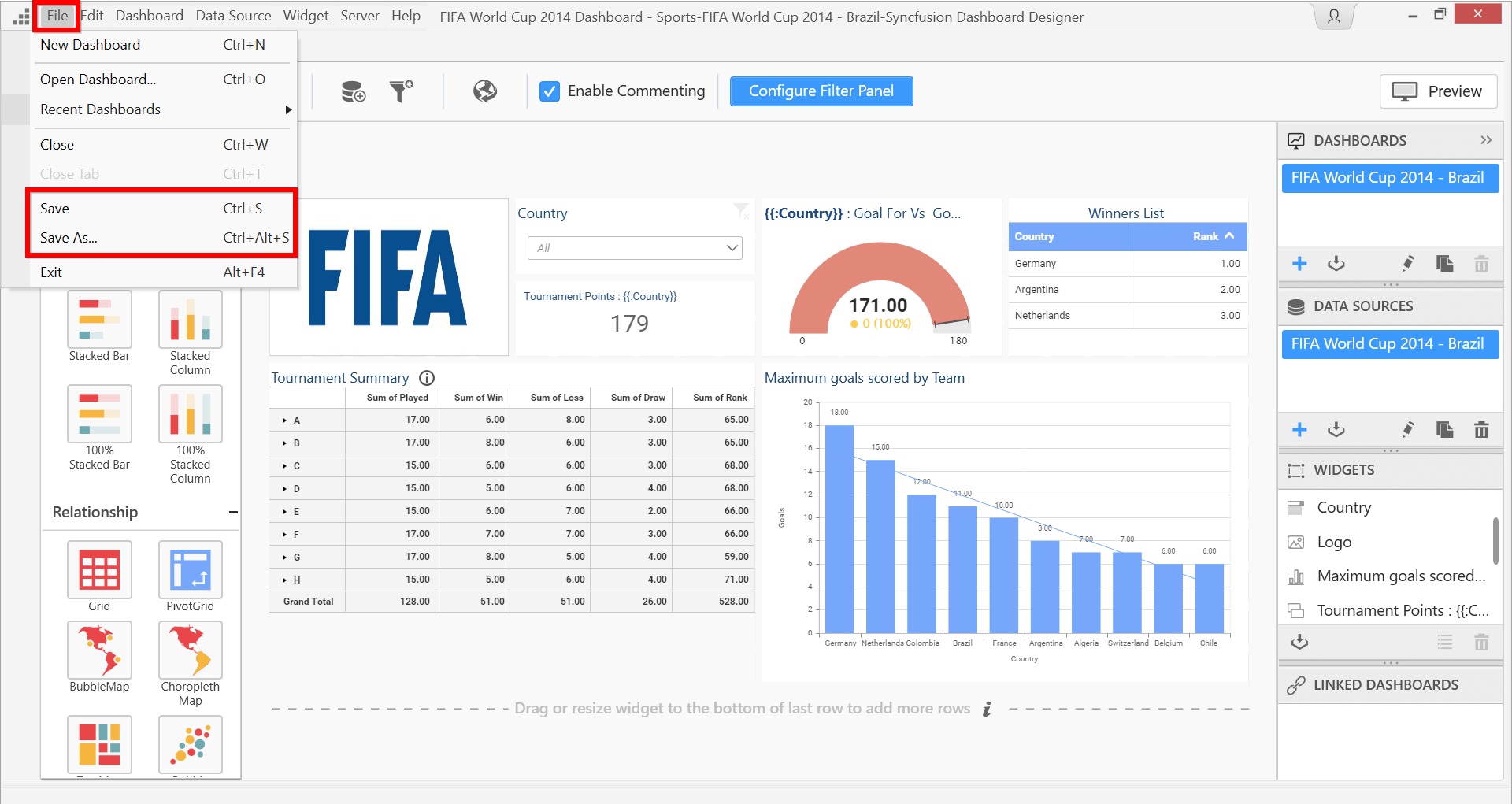
Task: Choose New Dashboard from File menu
Action: pos(165,45)
